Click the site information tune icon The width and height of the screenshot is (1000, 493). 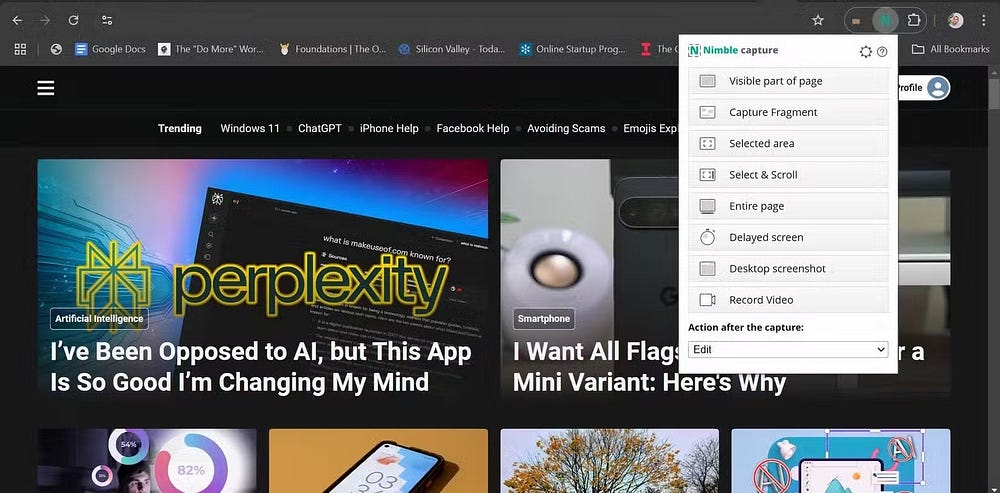tap(107, 20)
